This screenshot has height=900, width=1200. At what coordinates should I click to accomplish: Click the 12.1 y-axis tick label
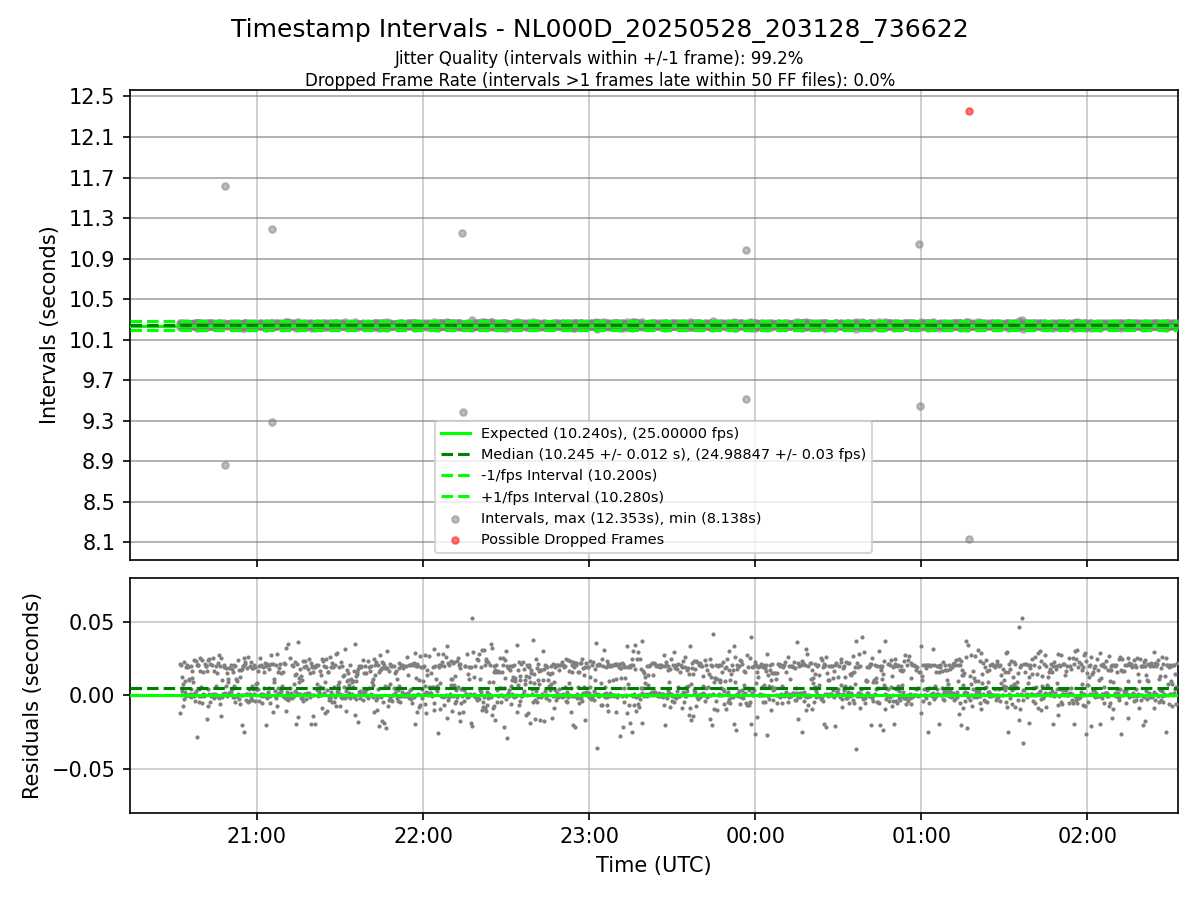click(x=94, y=137)
